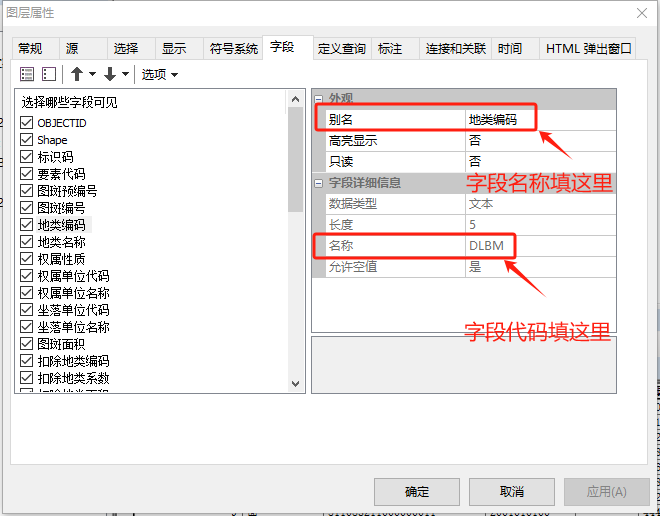Click the move field up arrow icon

pos(77,74)
